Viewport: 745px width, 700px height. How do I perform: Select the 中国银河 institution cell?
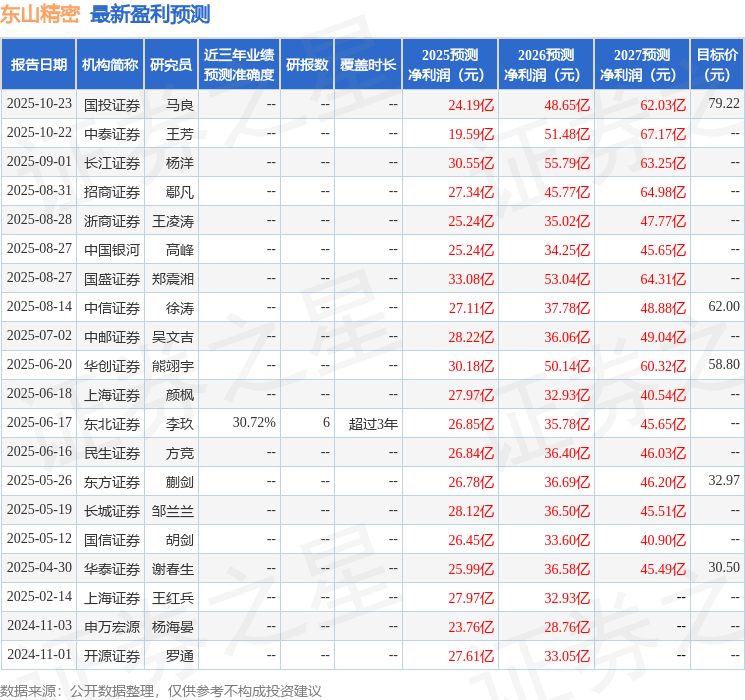coord(112,250)
